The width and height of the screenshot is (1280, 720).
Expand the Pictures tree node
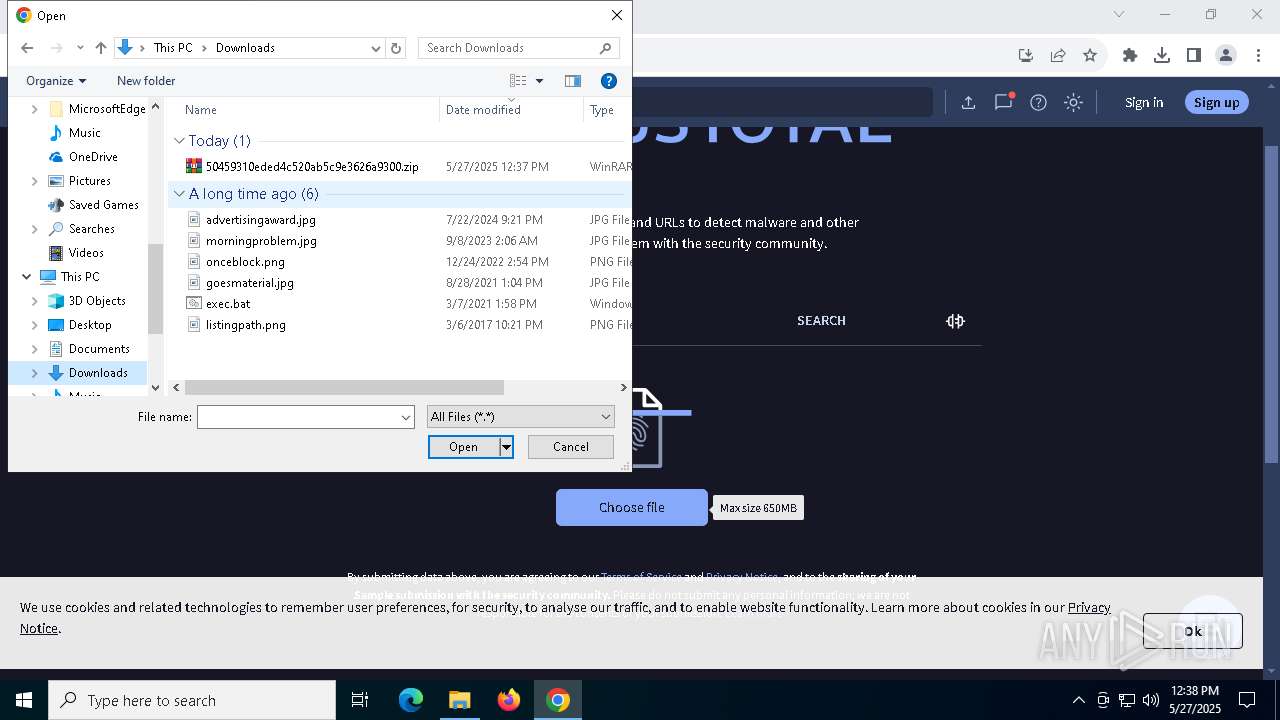pyautogui.click(x=35, y=181)
